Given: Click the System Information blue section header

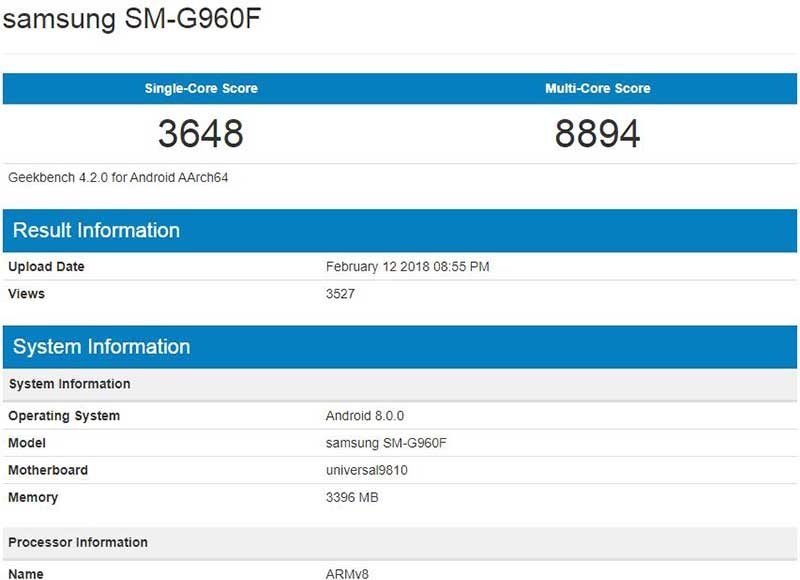Looking at the screenshot, I should tap(101, 347).
